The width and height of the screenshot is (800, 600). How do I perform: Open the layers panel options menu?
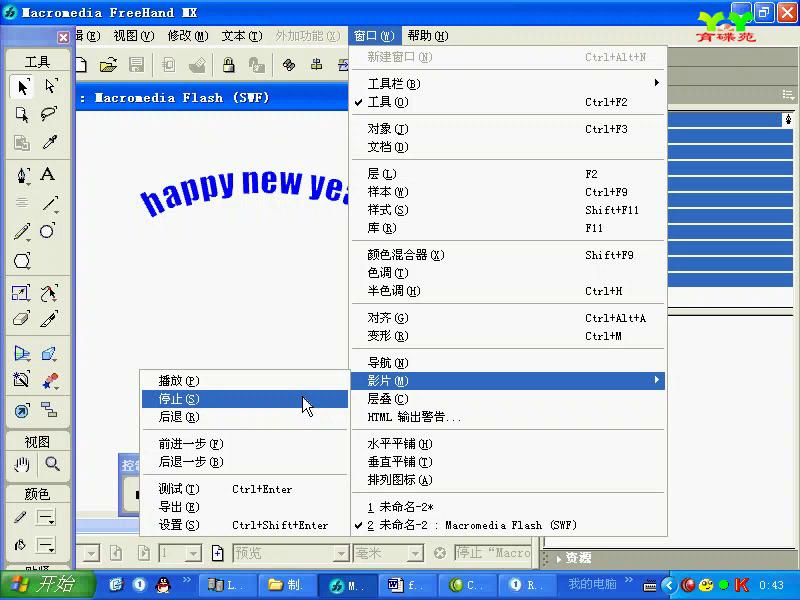(788, 95)
